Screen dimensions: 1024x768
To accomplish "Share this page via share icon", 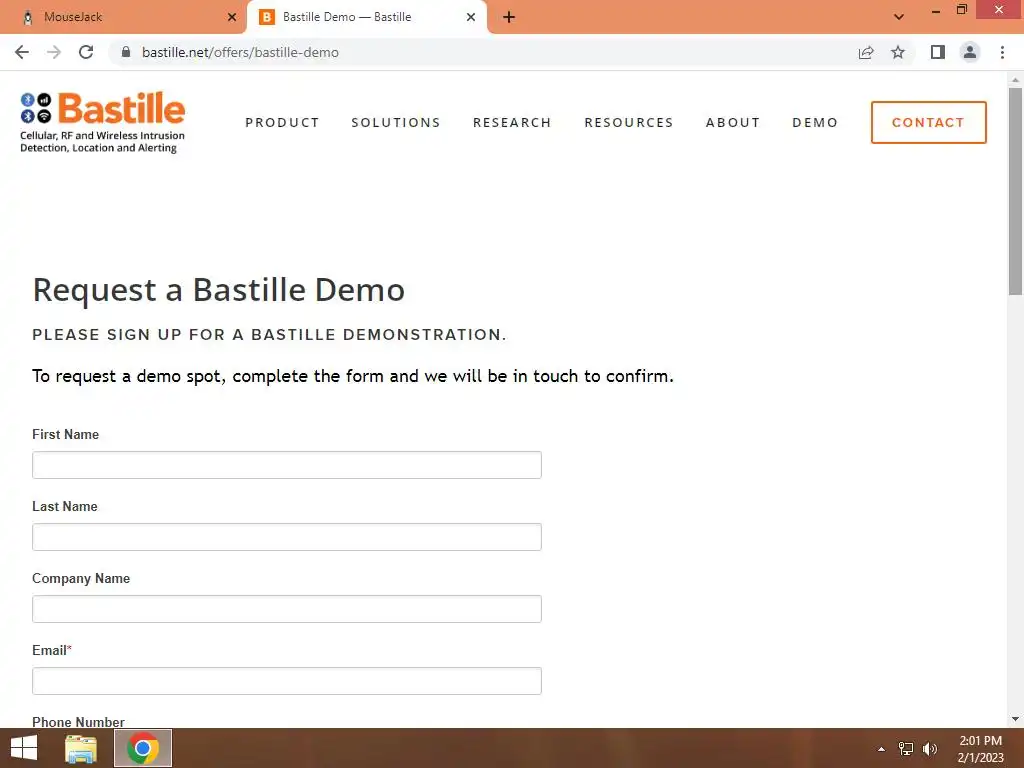I will pyautogui.click(x=866, y=52).
